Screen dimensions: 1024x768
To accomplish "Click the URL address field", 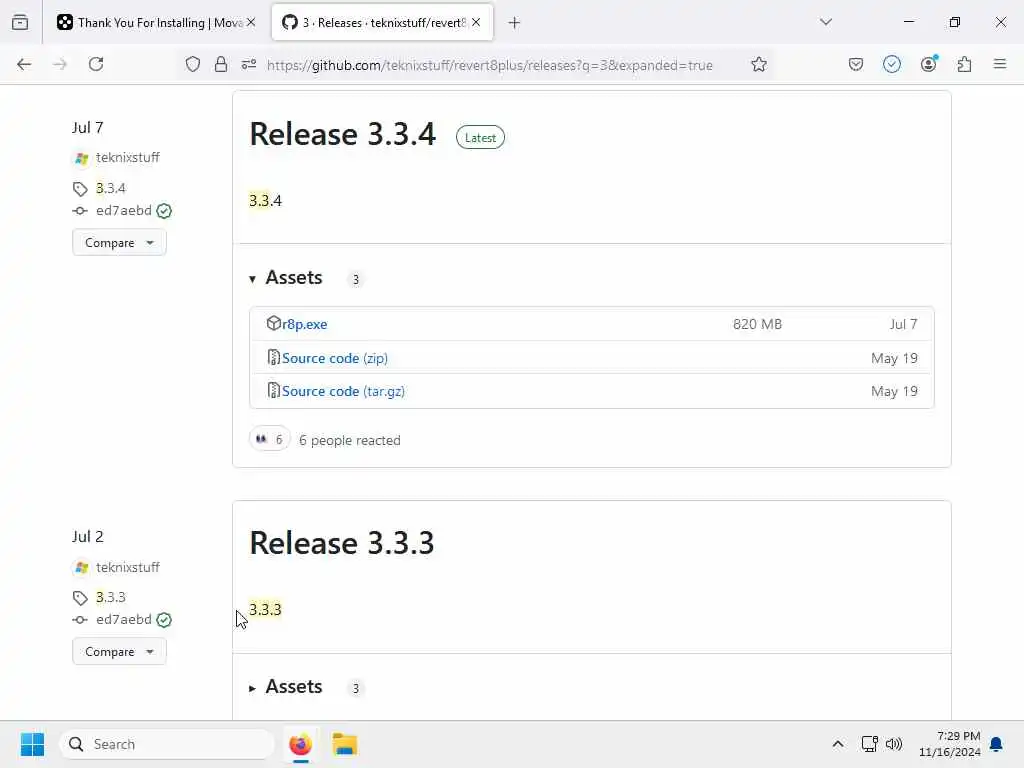I will (x=489, y=65).
